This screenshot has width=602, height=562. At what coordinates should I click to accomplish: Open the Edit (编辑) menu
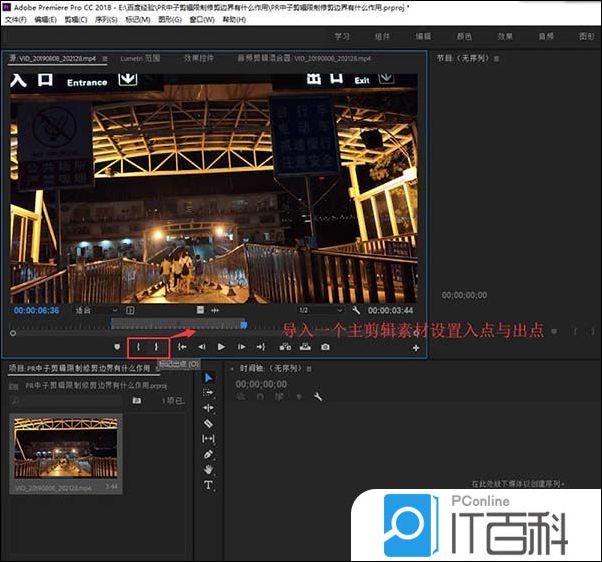45,19
